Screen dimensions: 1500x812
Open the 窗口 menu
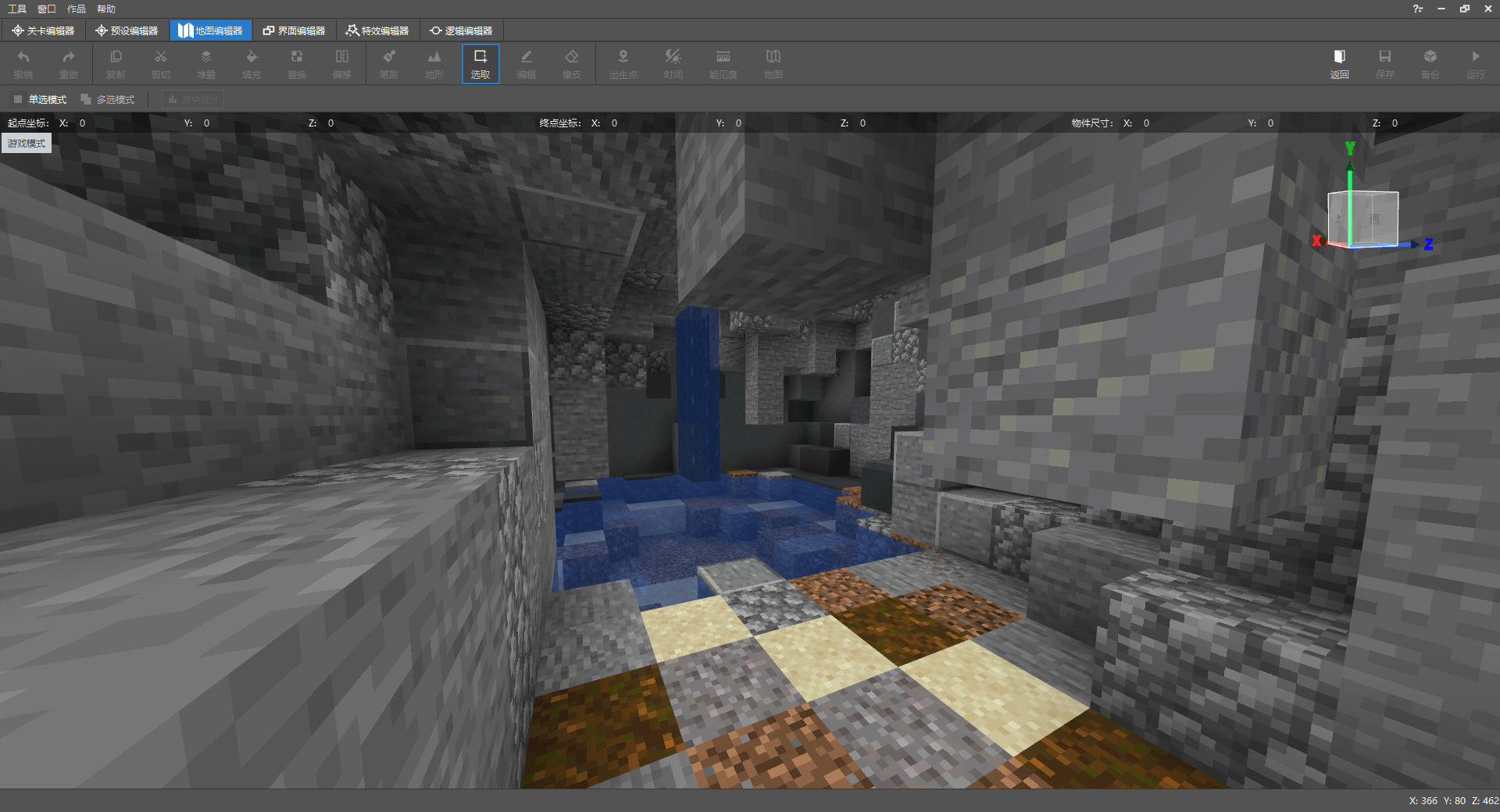47,9
